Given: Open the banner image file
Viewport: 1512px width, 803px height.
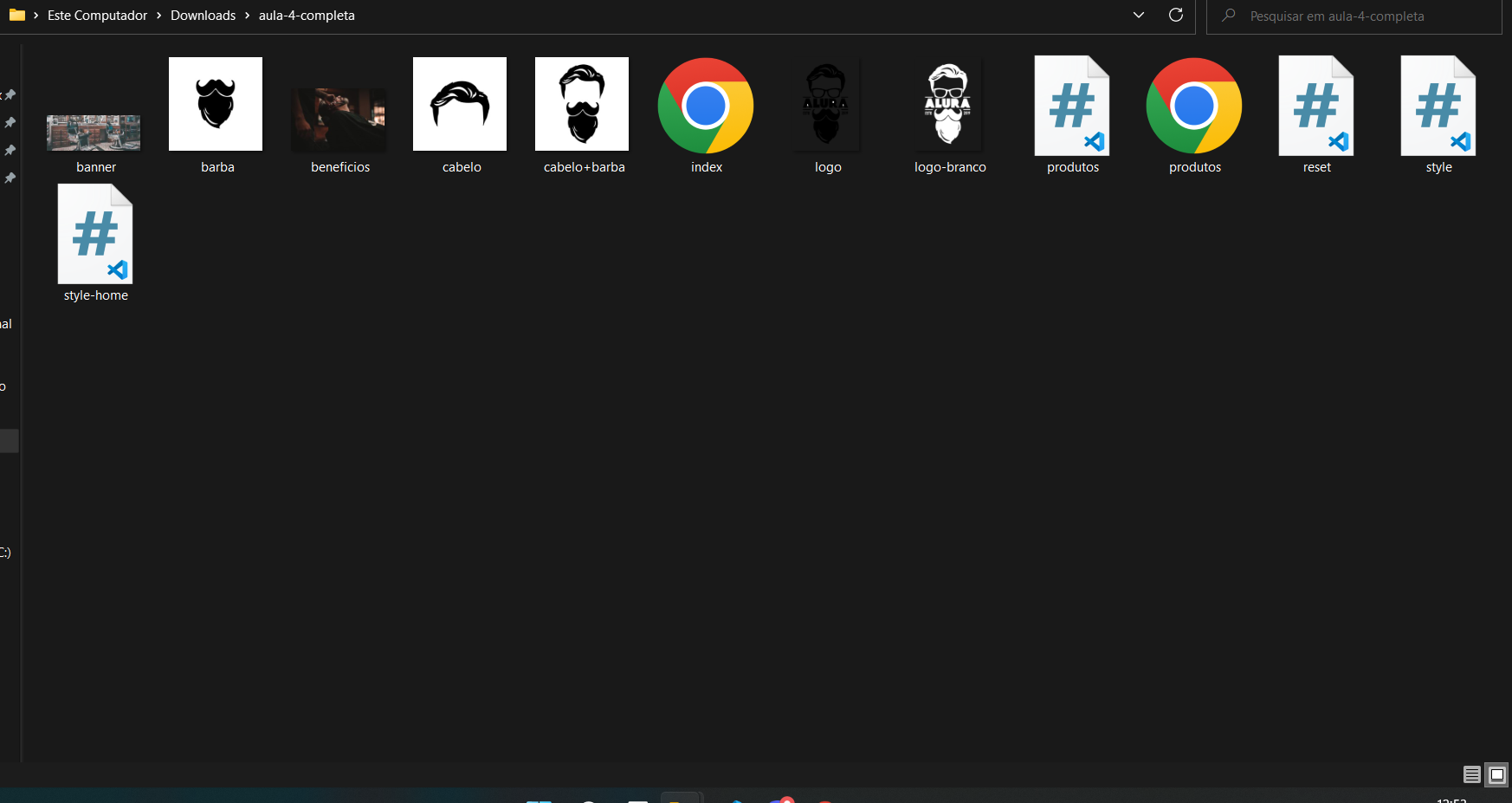Looking at the screenshot, I should [94, 133].
